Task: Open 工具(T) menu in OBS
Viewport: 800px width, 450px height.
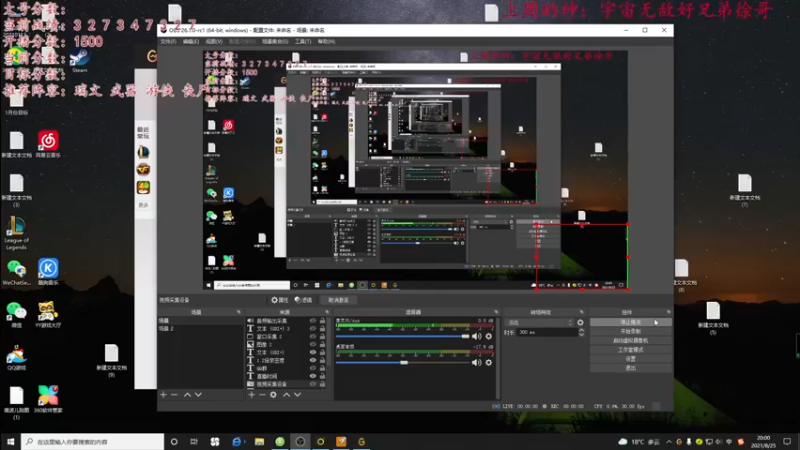Action: pos(303,41)
